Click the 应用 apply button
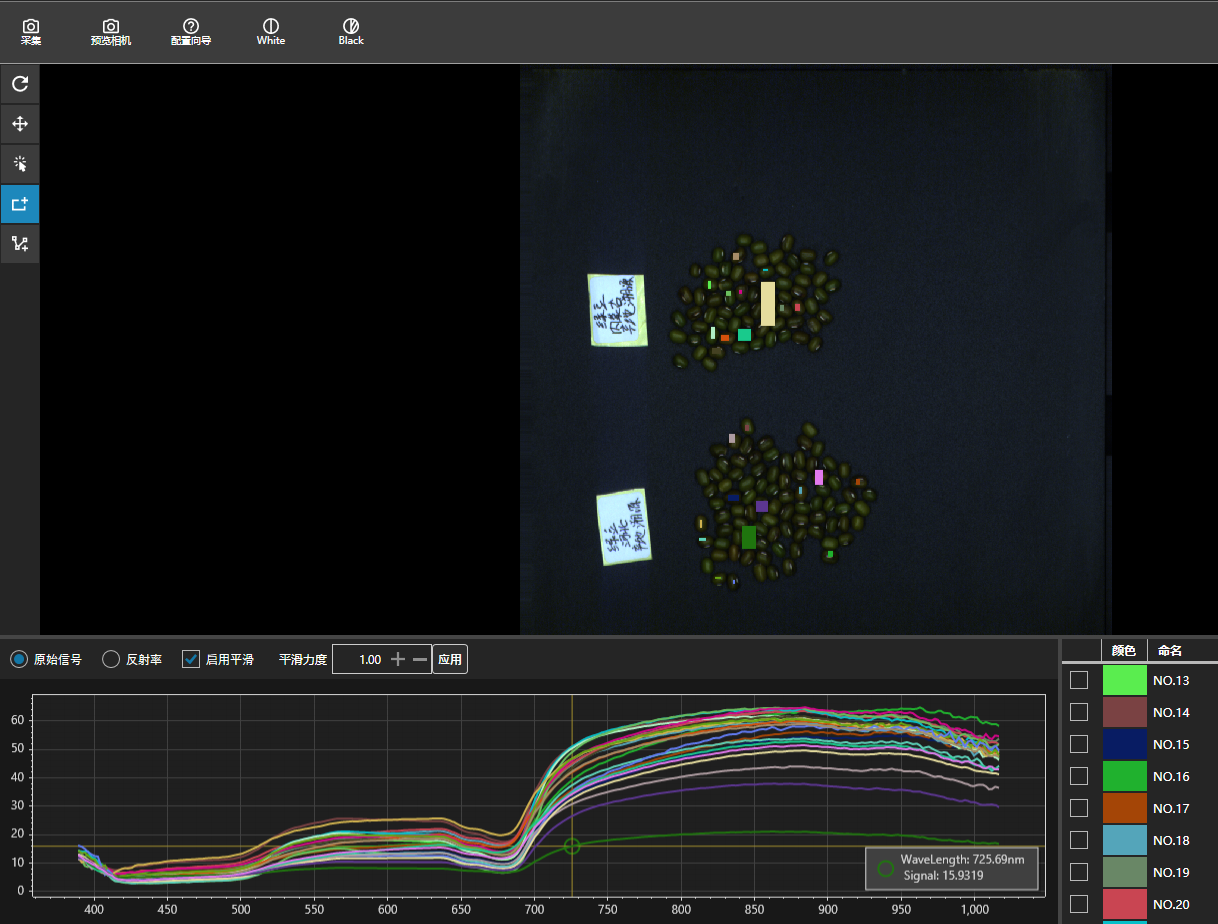 point(450,660)
